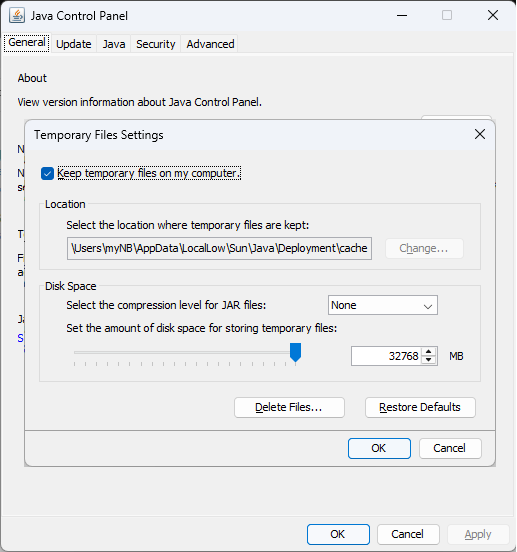This screenshot has width=517, height=552.
Task: Increase disk space with up stepper arrow
Action: coord(428,352)
